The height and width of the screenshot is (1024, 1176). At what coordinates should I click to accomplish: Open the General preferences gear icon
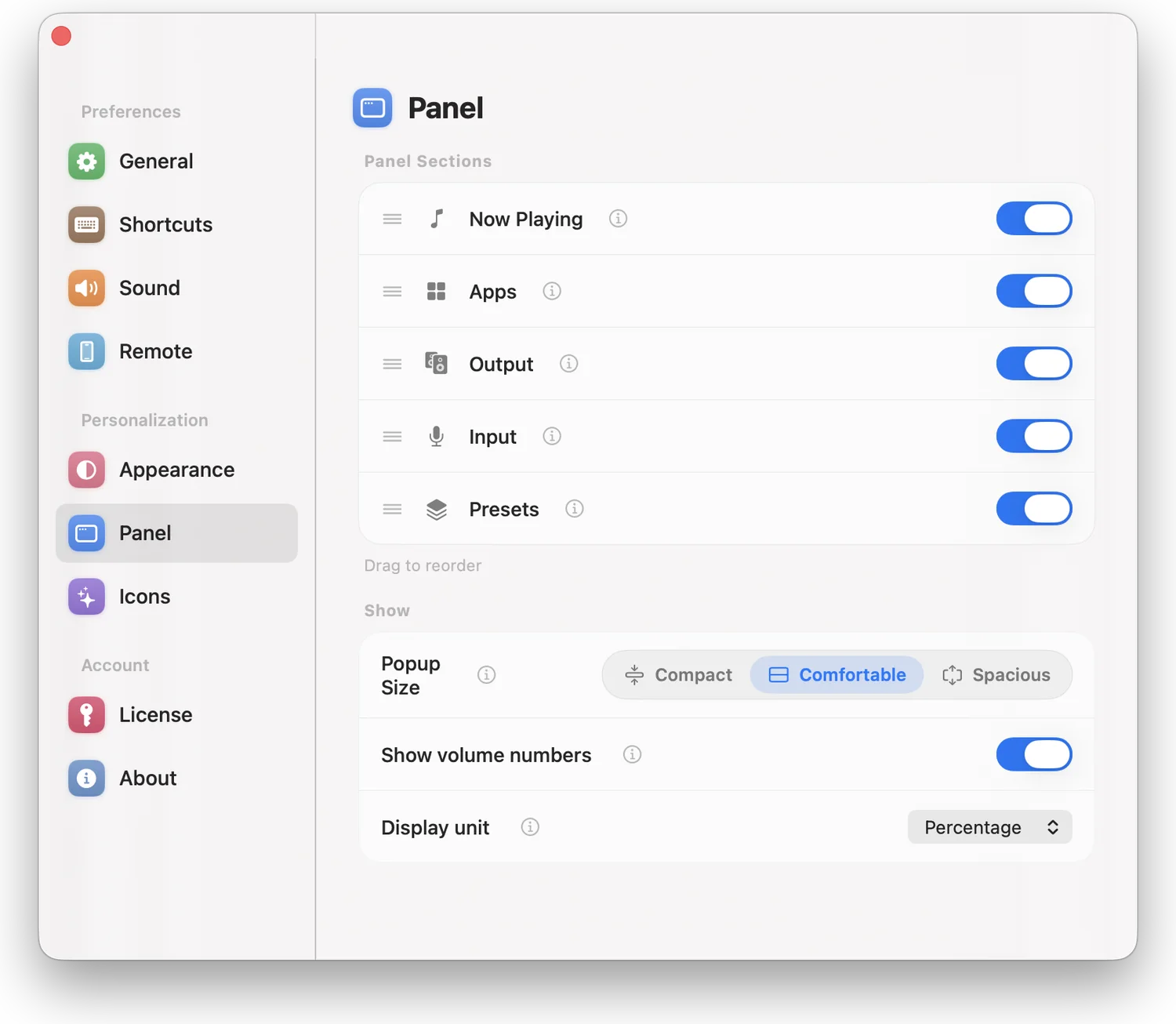(x=86, y=162)
